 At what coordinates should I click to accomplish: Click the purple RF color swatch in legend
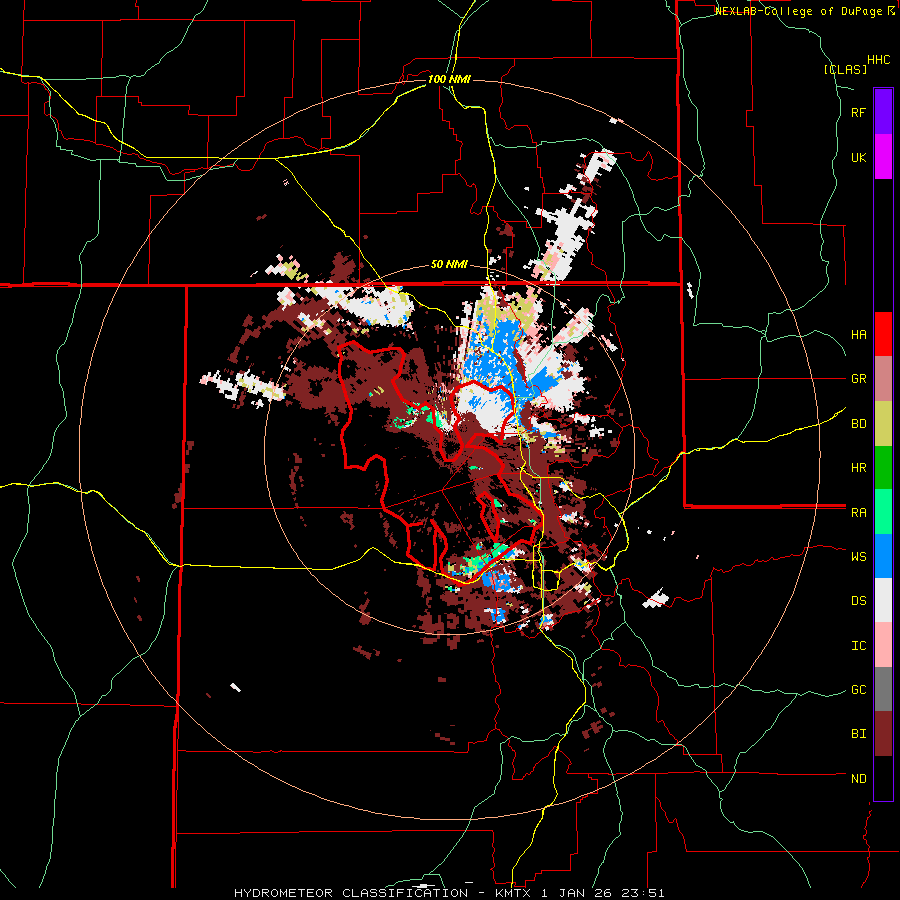tap(883, 112)
